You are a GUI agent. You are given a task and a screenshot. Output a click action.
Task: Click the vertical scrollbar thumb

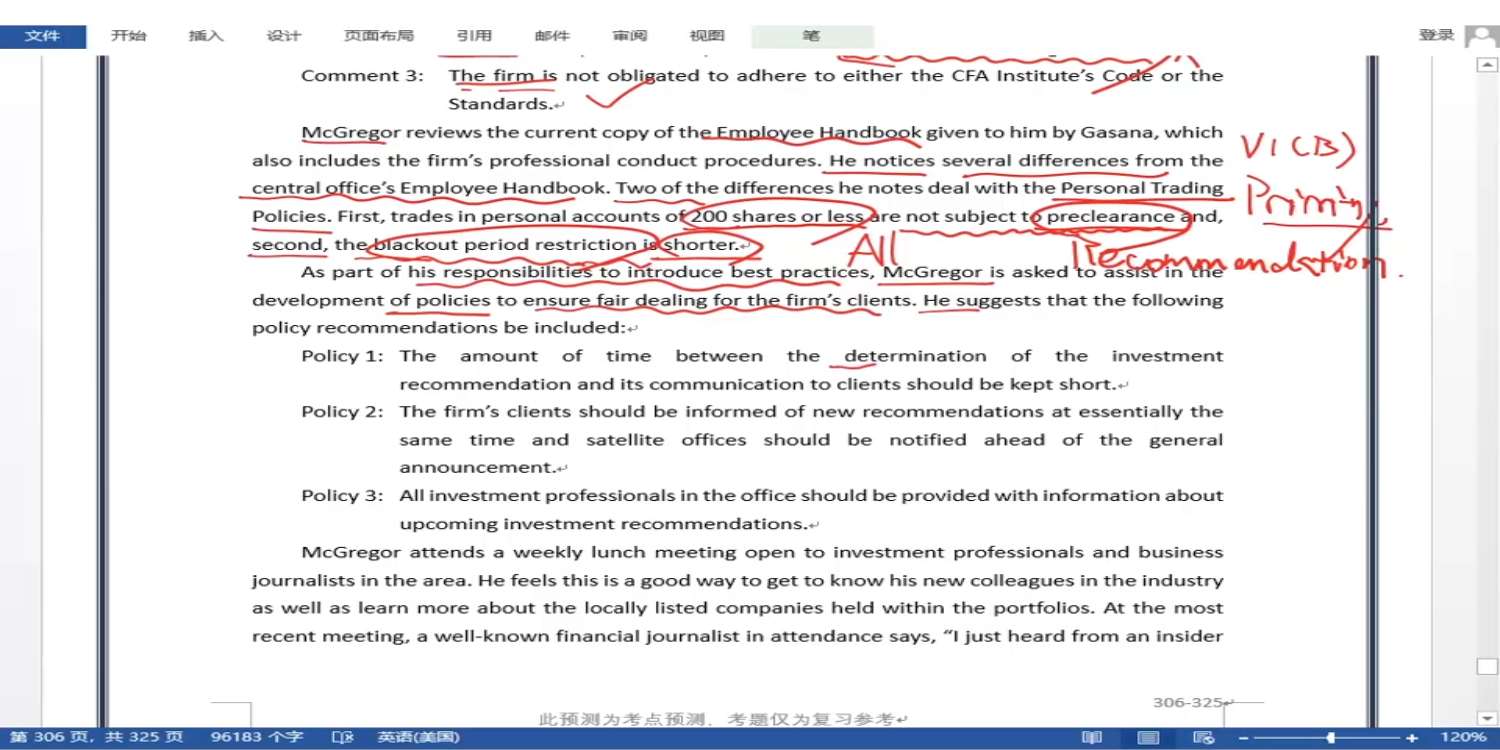point(1486,666)
